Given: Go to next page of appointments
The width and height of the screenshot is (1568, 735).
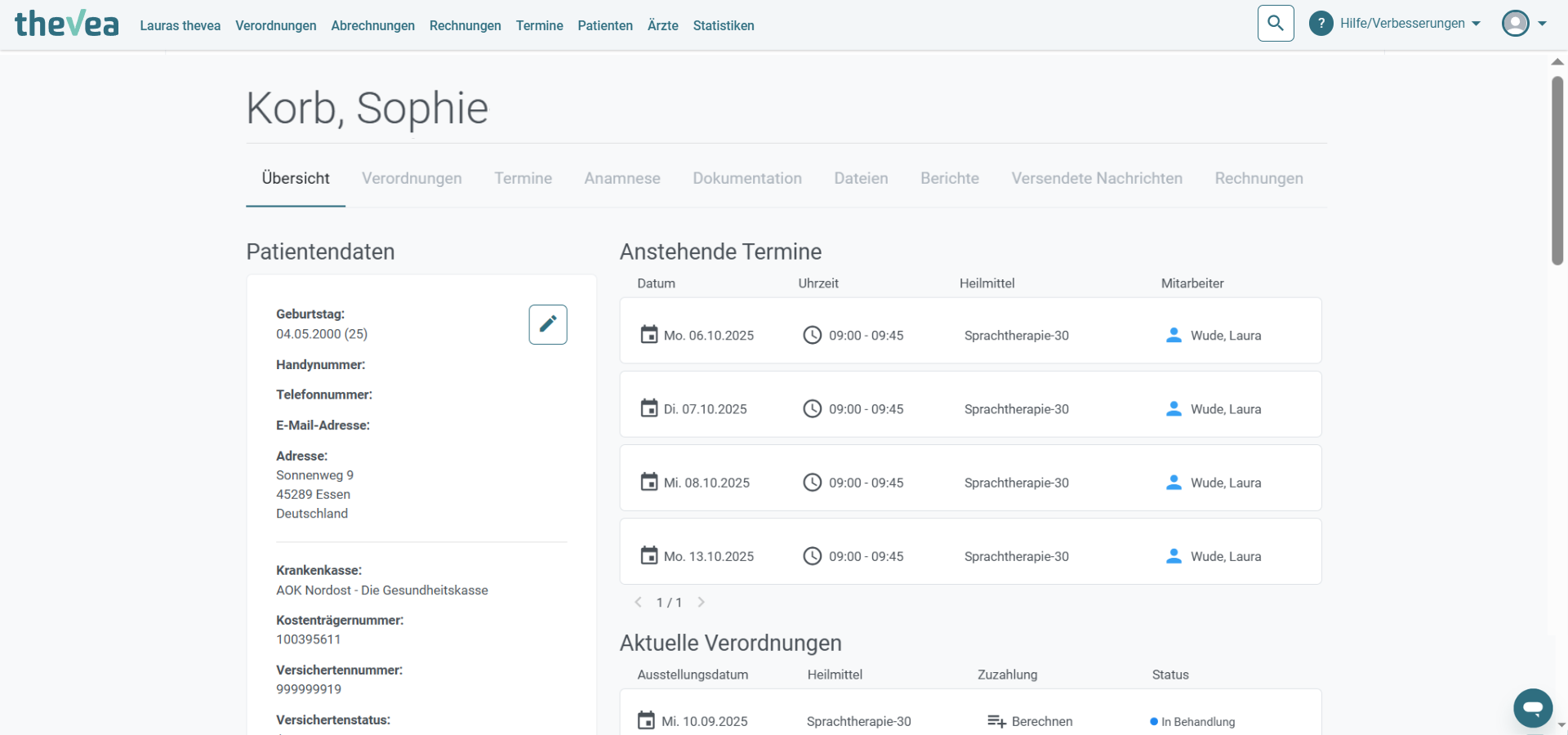Looking at the screenshot, I should 701,603.
